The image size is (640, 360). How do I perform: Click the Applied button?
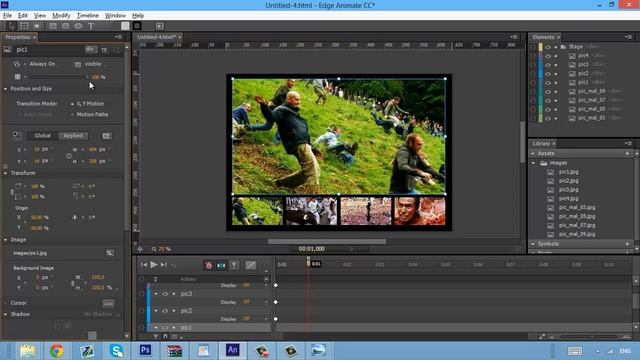click(73, 136)
